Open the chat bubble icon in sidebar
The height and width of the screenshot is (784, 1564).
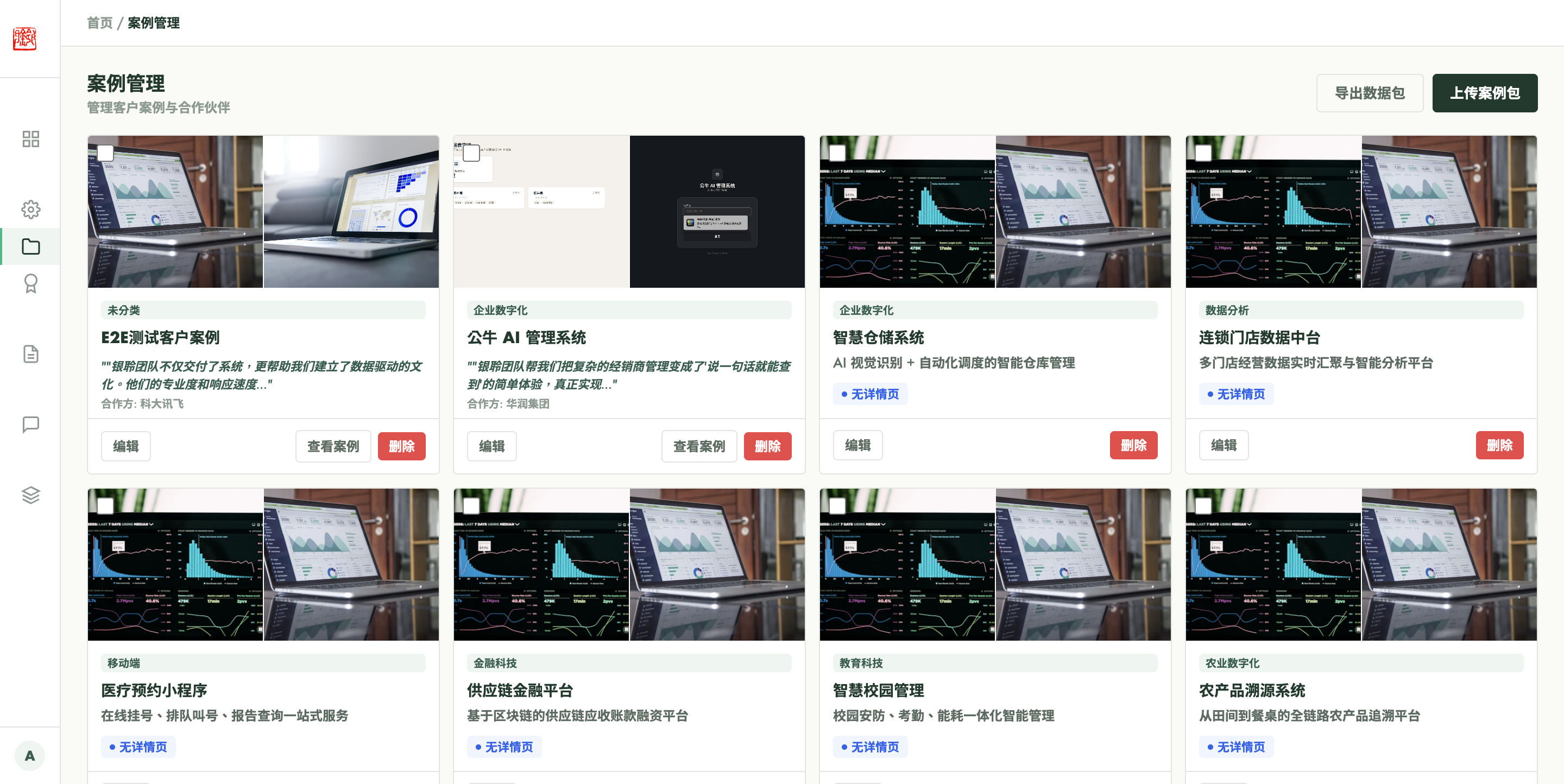(30, 424)
